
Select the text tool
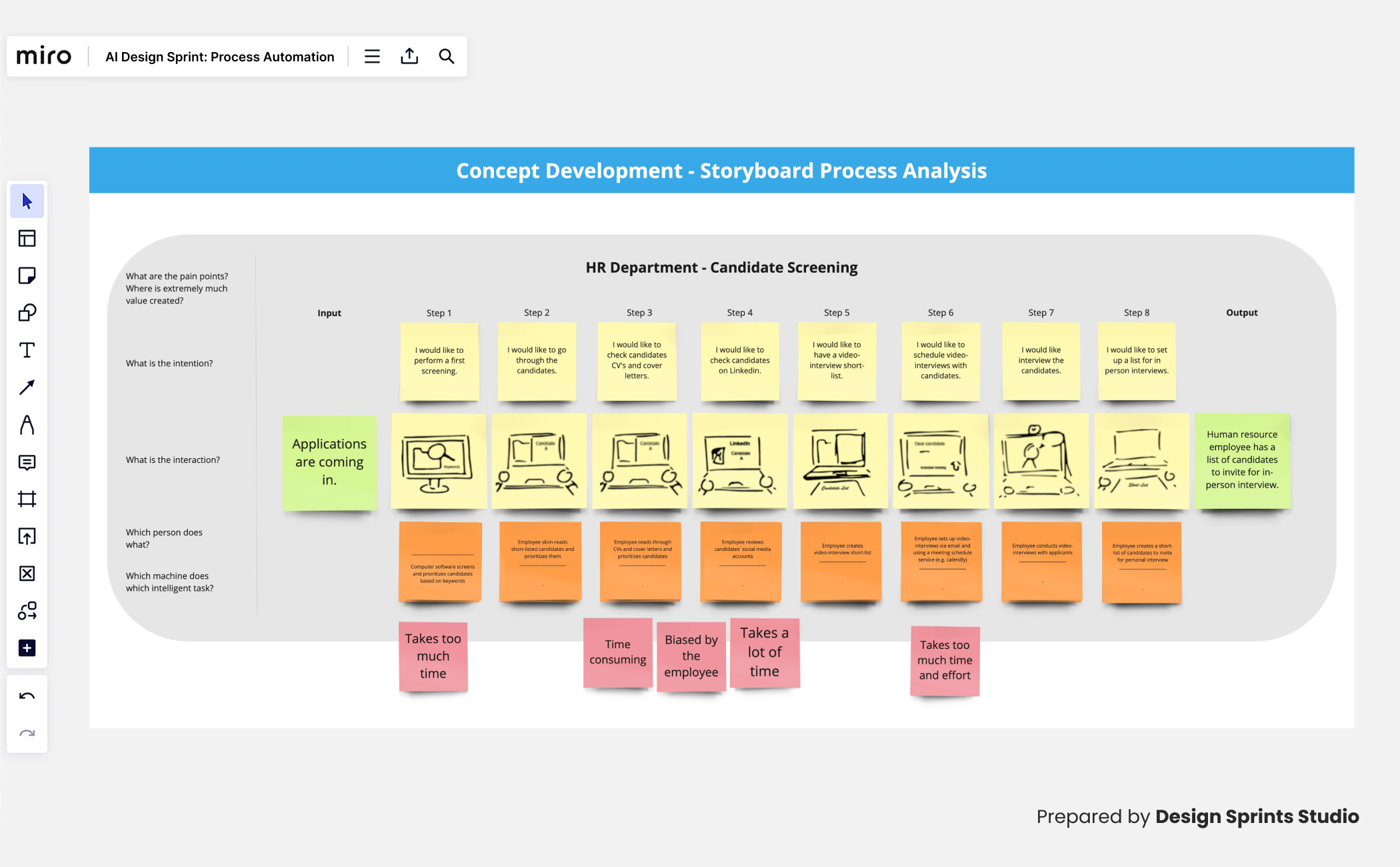click(x=27, y=349)
